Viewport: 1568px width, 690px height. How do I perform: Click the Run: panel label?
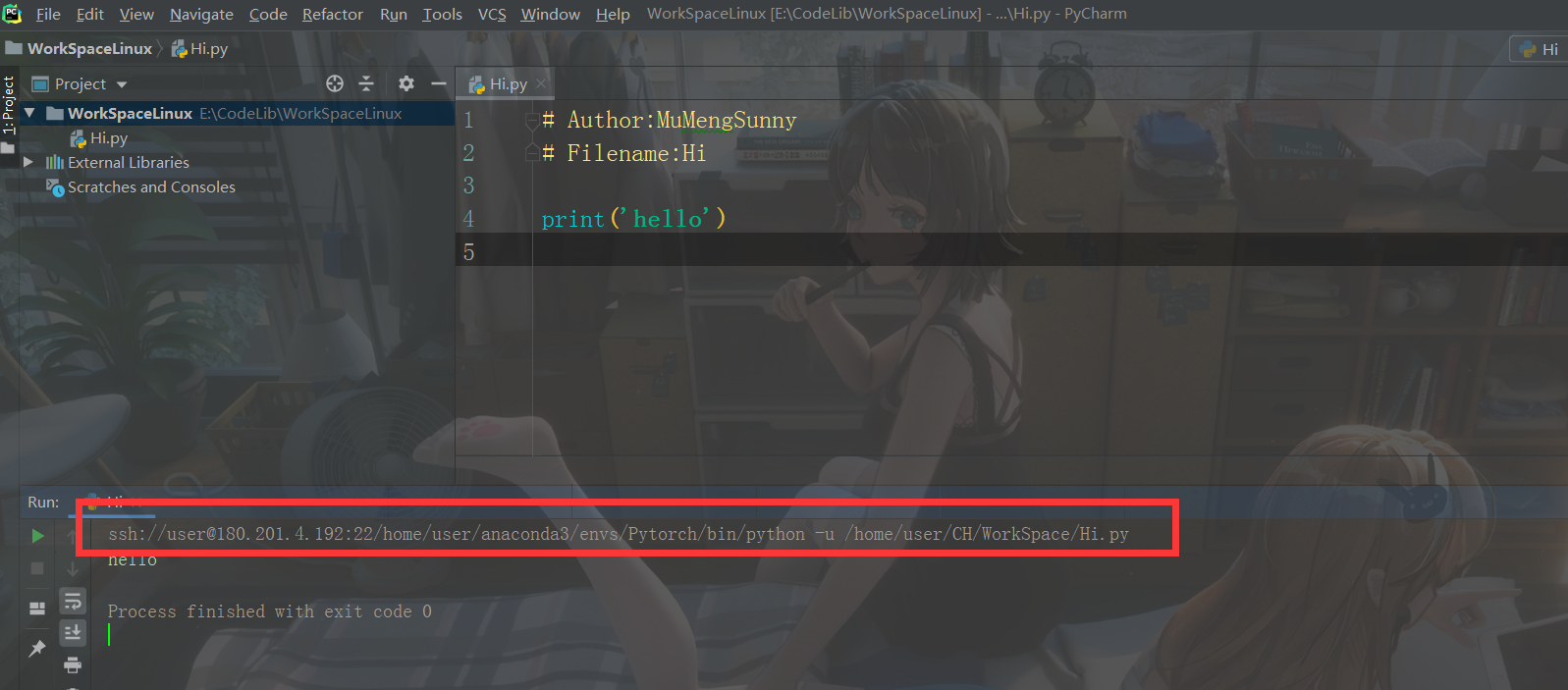point(43,502)
